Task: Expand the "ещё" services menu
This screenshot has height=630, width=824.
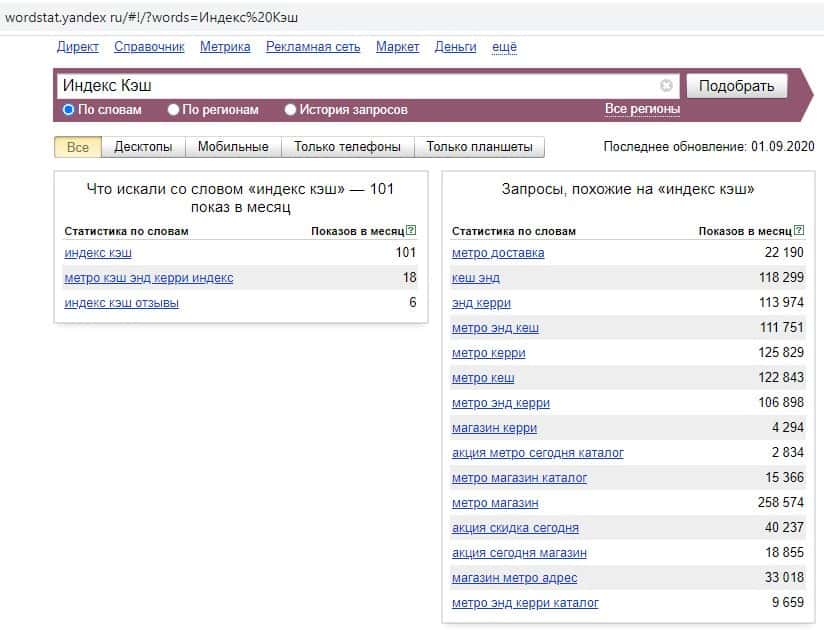Action: tap(504, 47)
